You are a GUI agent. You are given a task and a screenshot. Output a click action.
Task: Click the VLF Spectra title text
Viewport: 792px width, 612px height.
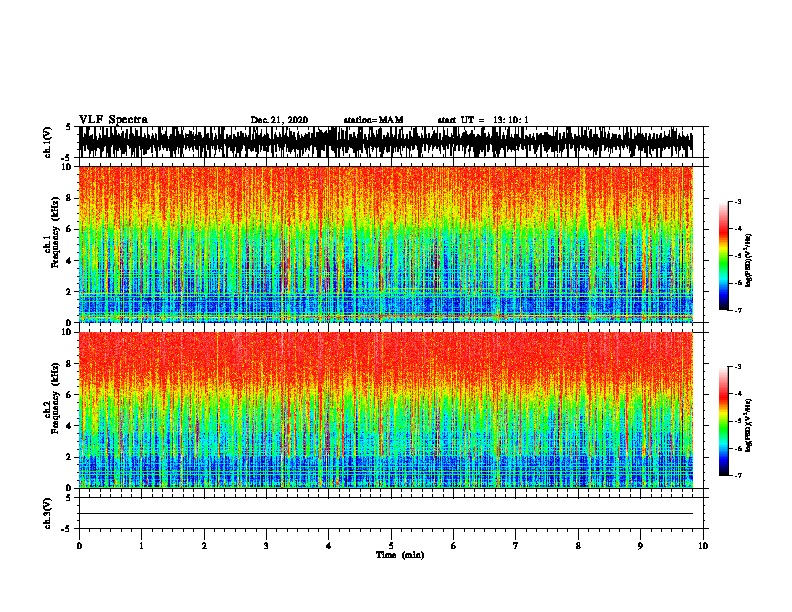113,120
